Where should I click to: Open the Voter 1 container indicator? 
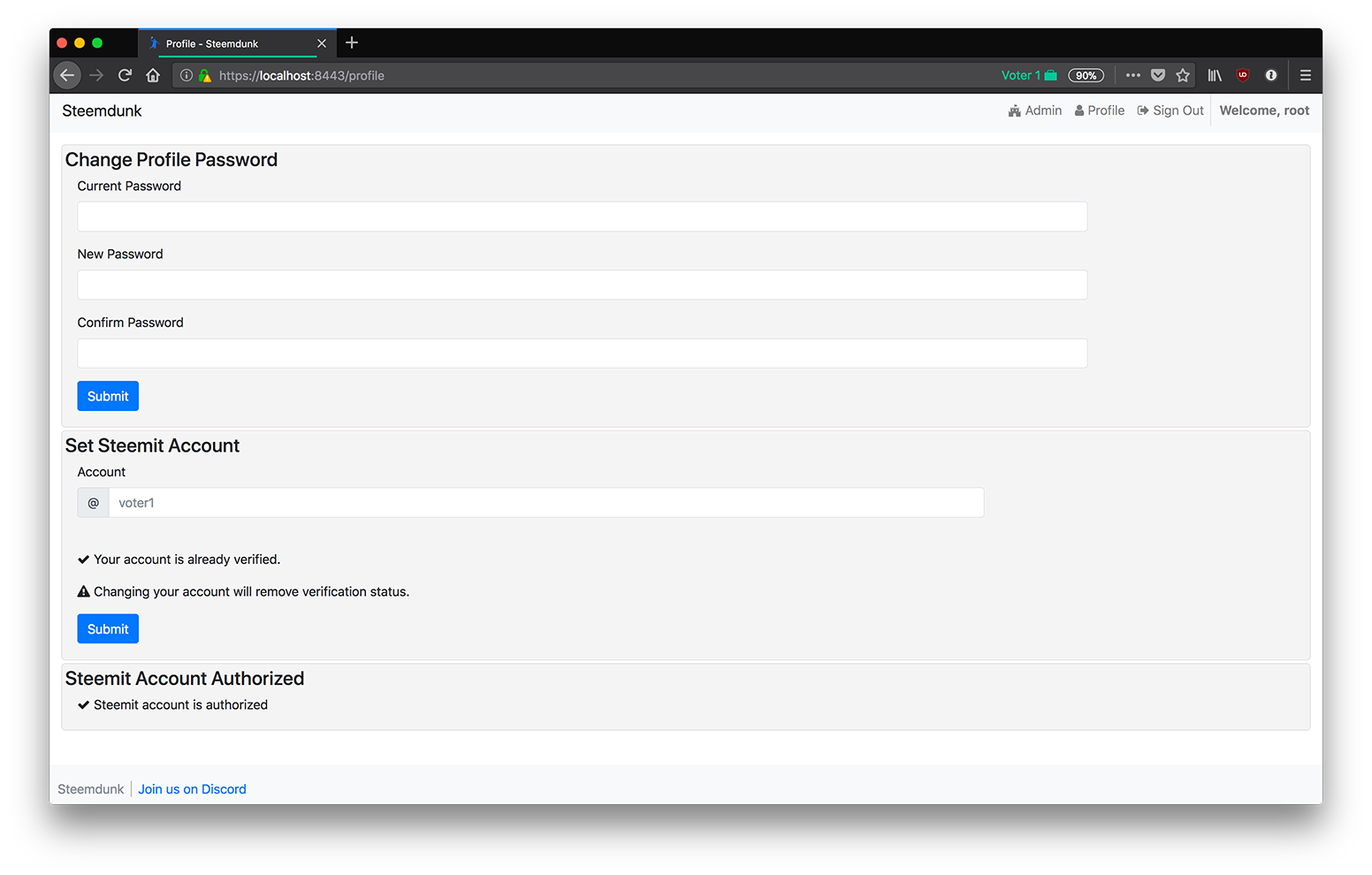(1029, 75)
